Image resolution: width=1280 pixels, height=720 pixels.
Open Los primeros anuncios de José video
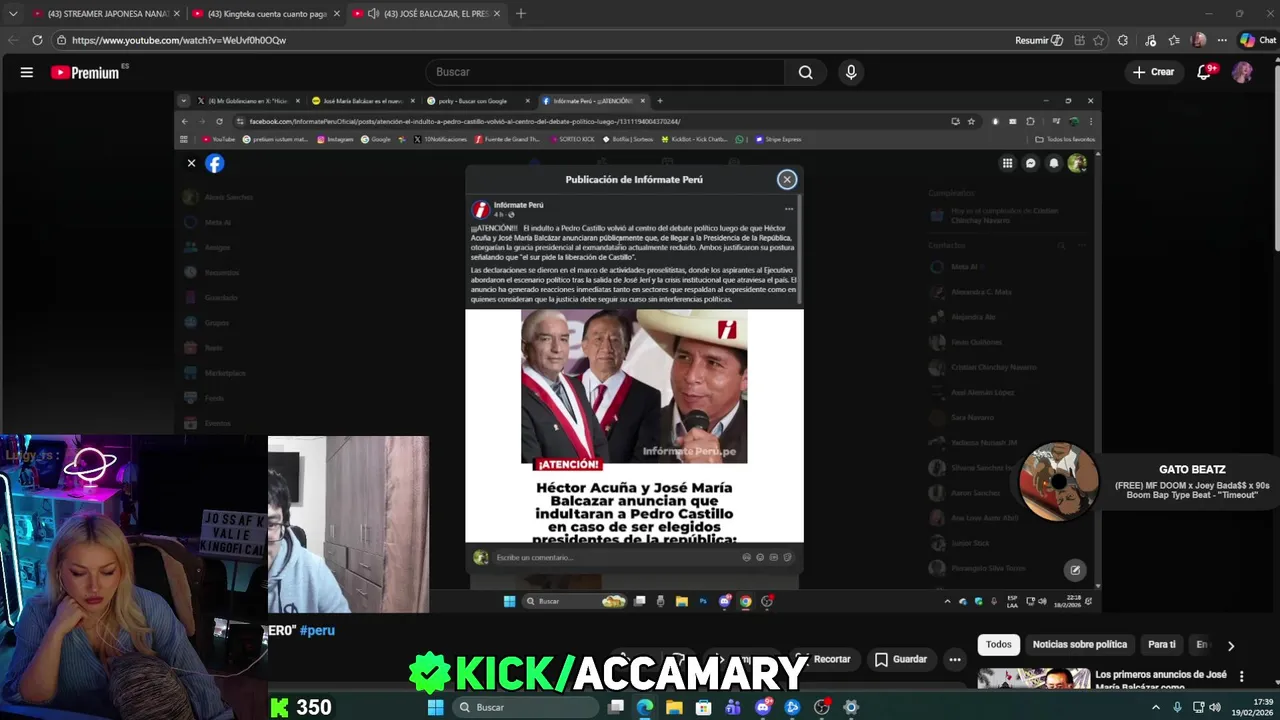pyautogui.click(x=1161, y=680)
